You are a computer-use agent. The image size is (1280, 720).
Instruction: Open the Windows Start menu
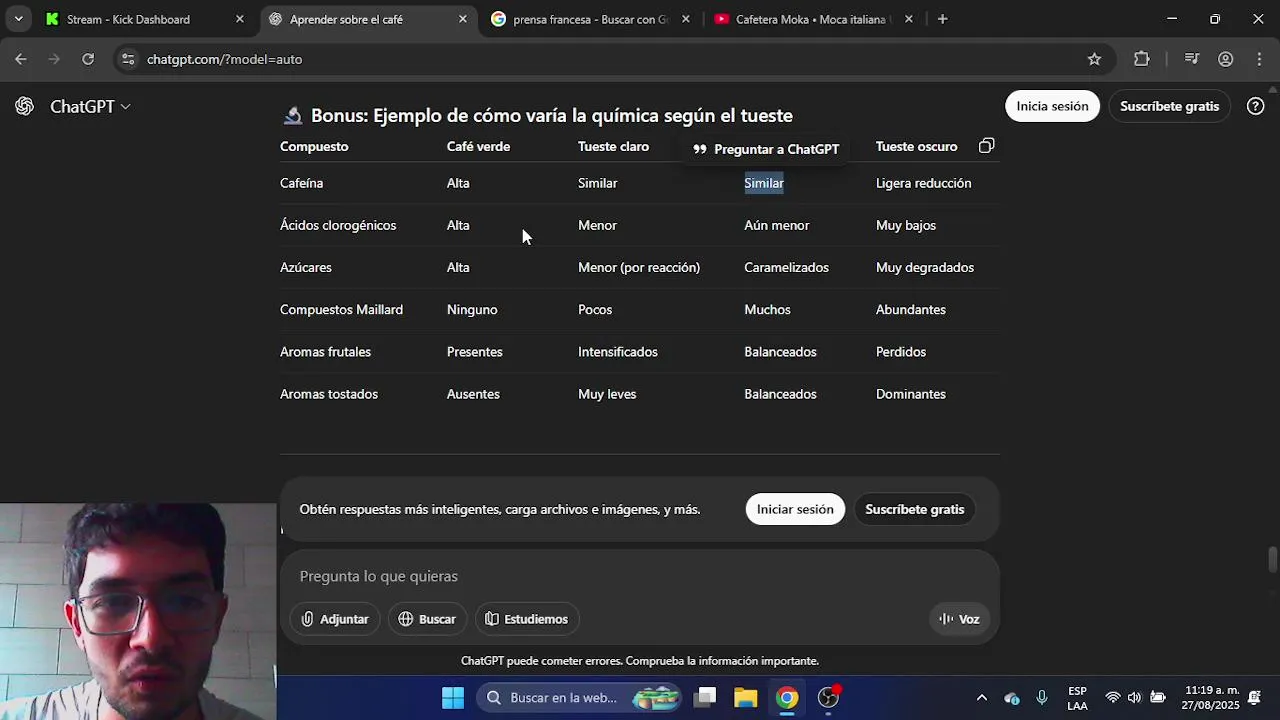[x=453, y=698]
